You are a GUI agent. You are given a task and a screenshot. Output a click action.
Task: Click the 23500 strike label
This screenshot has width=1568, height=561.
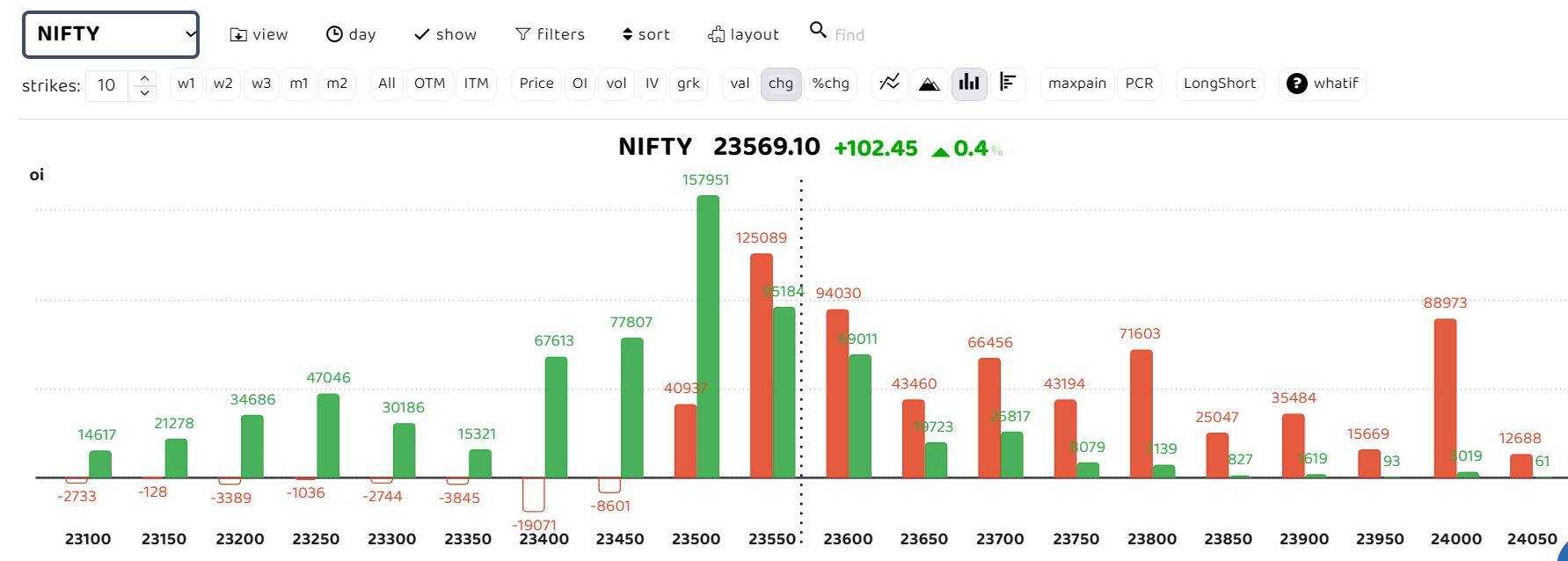(696, 539)
